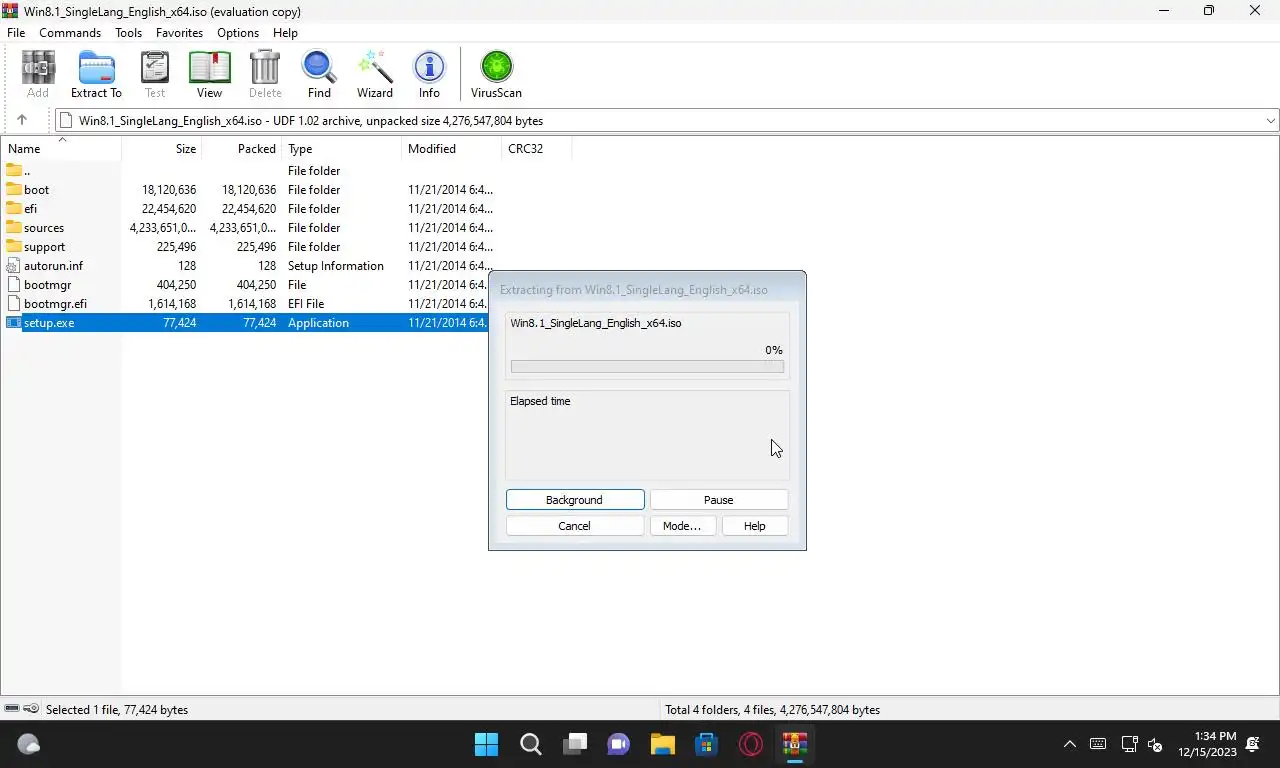This screenshot has width=1280, height=768.
Task: Click the Test archive icon
Action: [155, 75]
